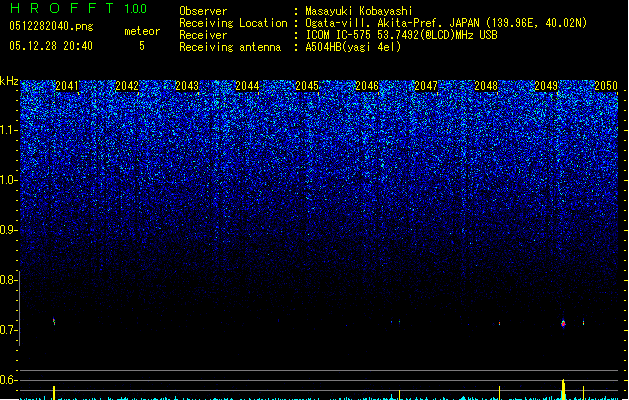Click the yellow power spike just before 2041
Screen dimensions: 629x400
click(54, 393)
